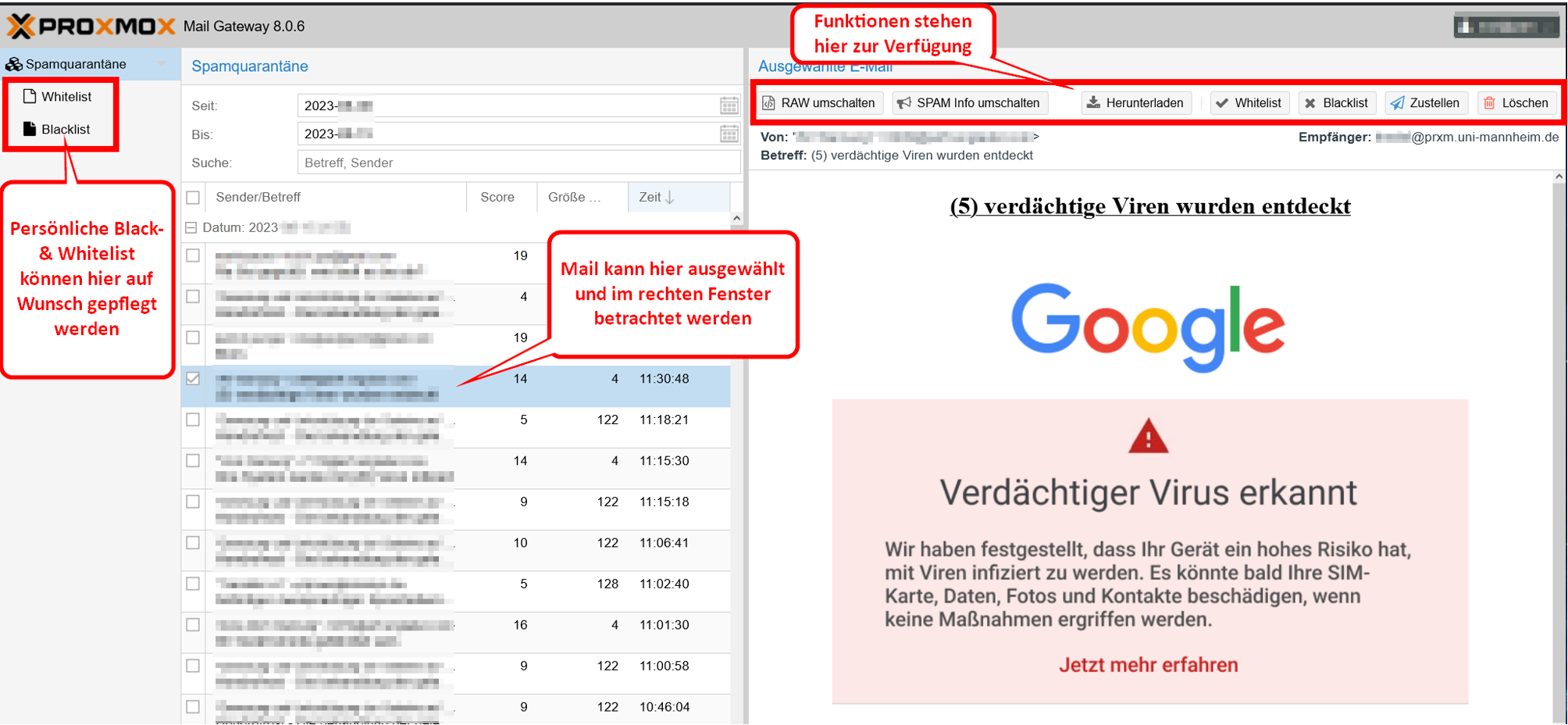This screenshot has width=1568, height=725.
Task: Select time cell 11:02:40
Action: (664, 584)
